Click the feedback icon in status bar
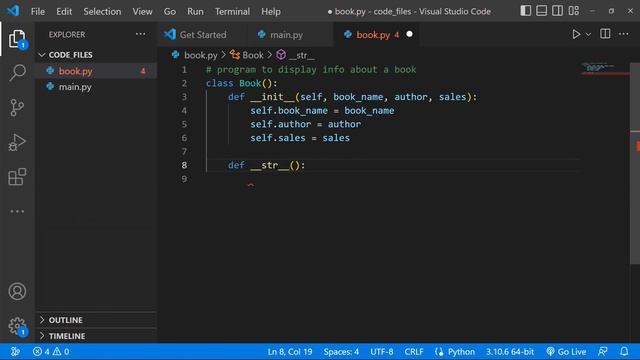The height and width of the screenshot is (360, 640). point(602,351)
